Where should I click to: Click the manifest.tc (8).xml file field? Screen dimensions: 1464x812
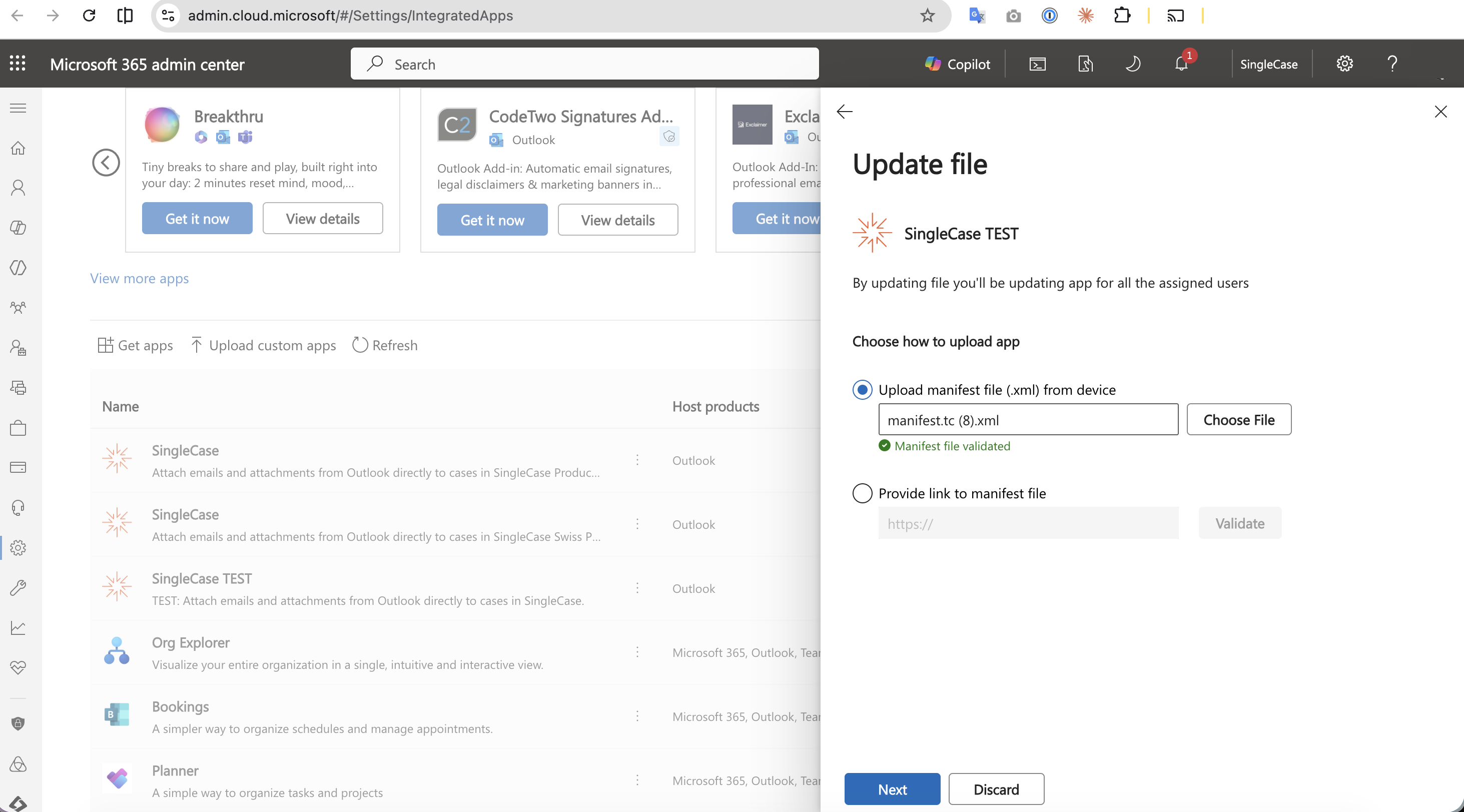pyautogui.click(x=1029, y=420)
